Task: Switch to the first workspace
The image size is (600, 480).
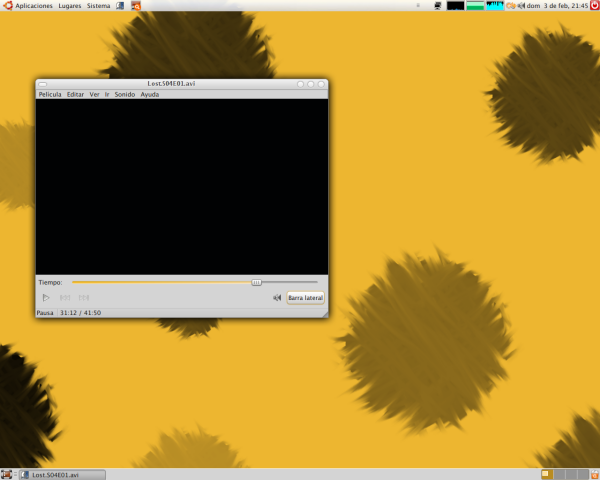Action: tap(548, 475)
